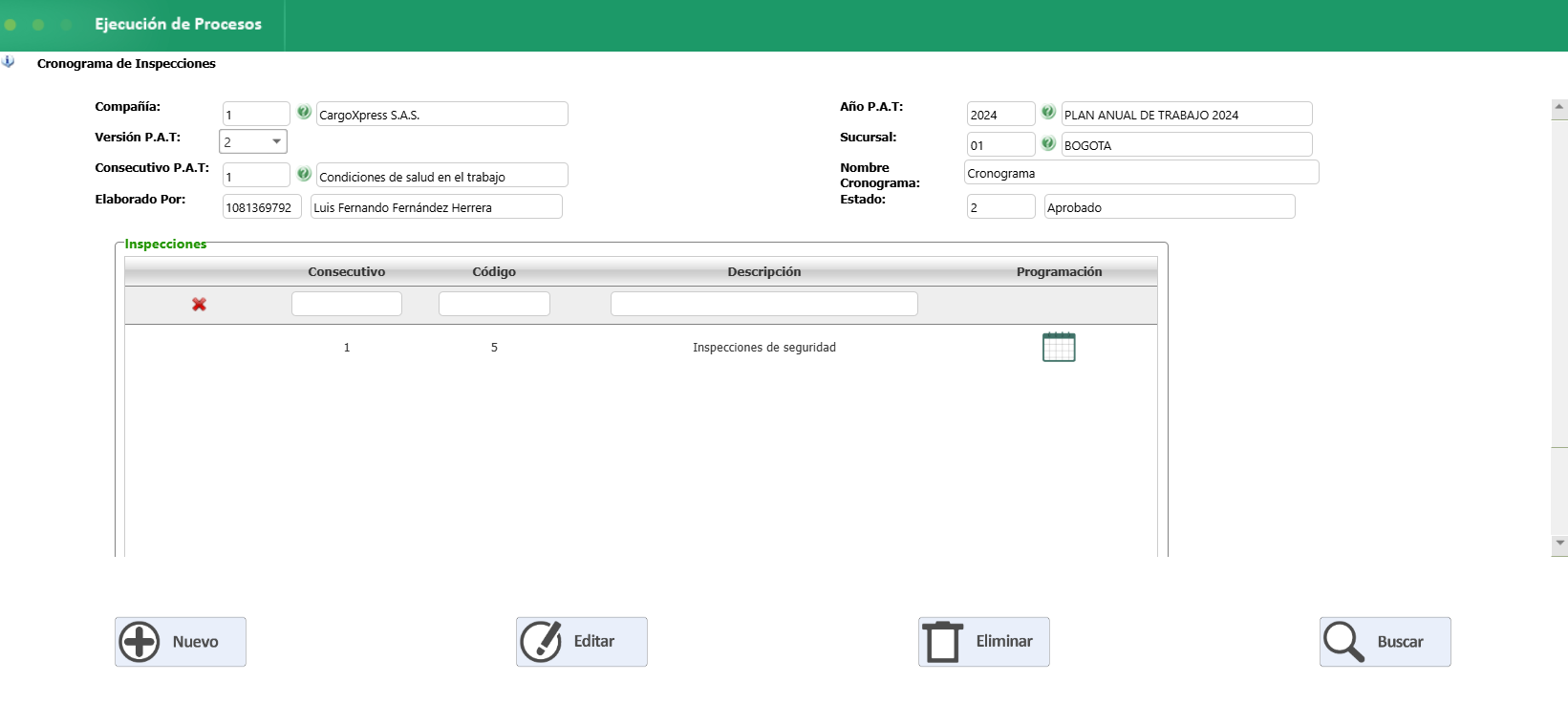This screenshot has height=725, width=1568.
Task: Click the Aprobado status field
Action: [1170, 206]
